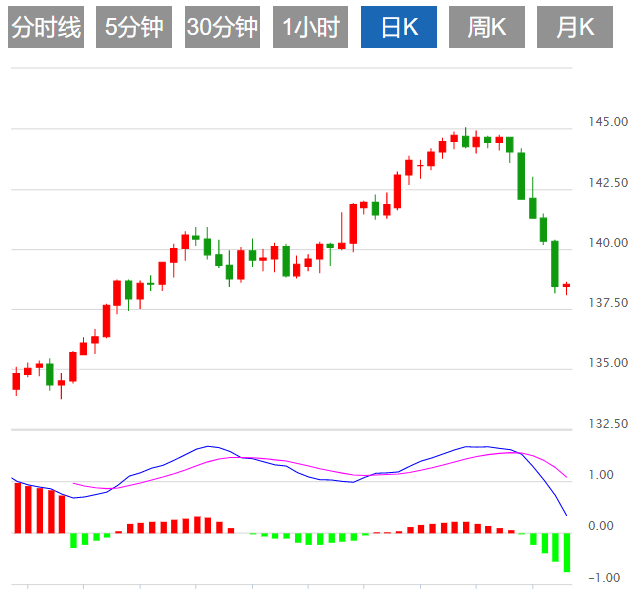The height and width of the screenshot is (589, 629).
Task: Show the 1小时 chart view
Action: click(310, 28)
